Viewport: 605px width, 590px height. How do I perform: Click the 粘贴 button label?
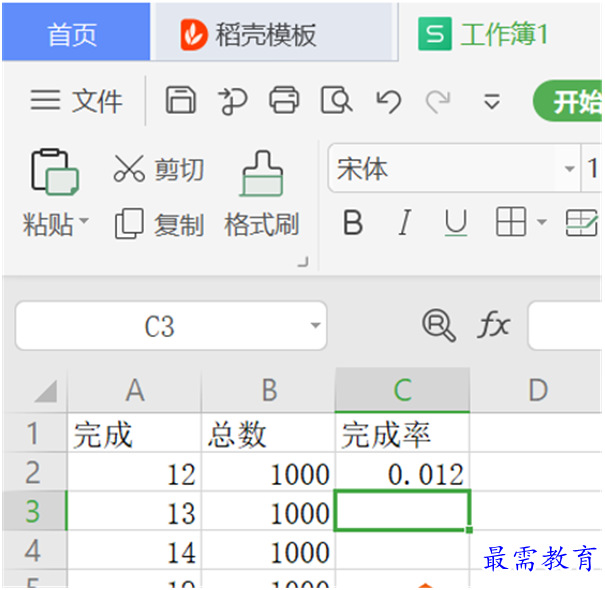pyautogui.click(x=48, y=224)
